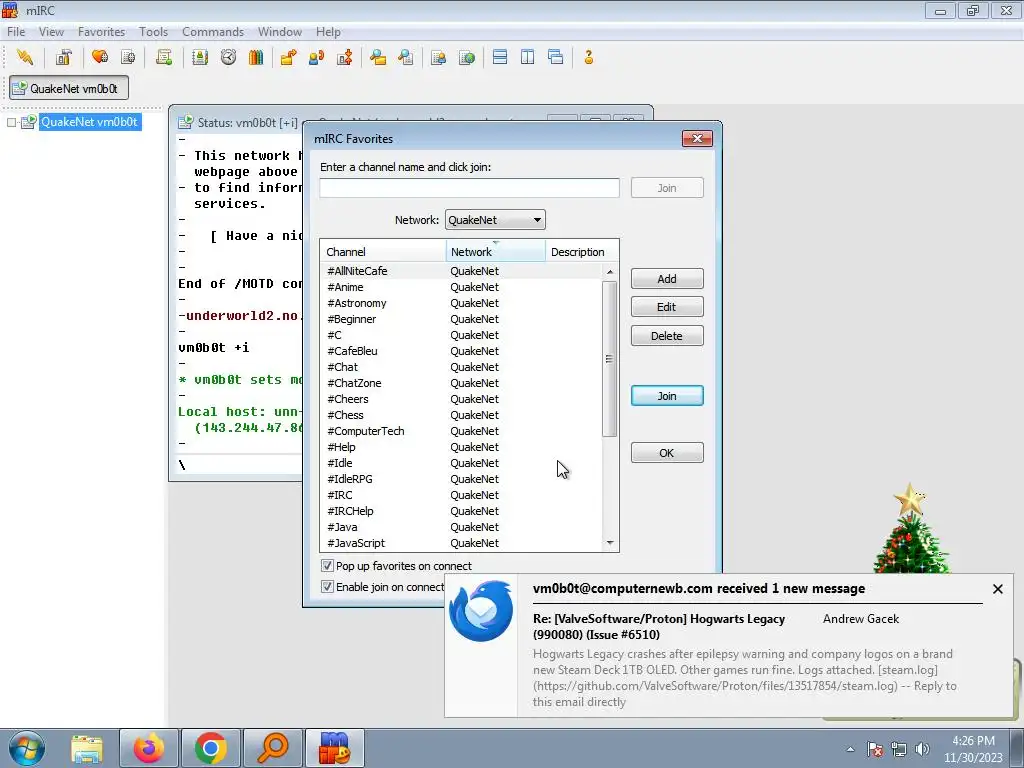Sort by the Network column header
This screenshot has width=1024, height=768.
pos(496,251)
